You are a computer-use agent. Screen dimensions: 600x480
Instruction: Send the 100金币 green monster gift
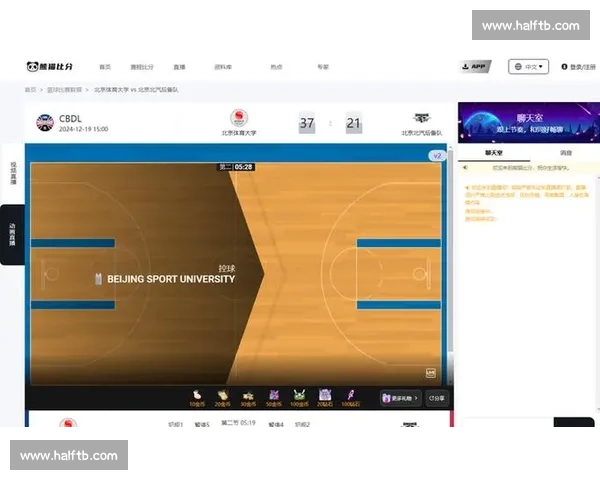[x=298, y=396]
